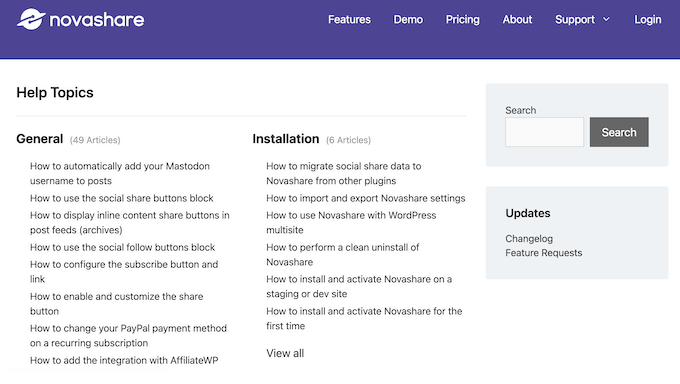This screenshot has width=680, height=384.
Task: Open article on migrating social share data
Action: [343, 174]
